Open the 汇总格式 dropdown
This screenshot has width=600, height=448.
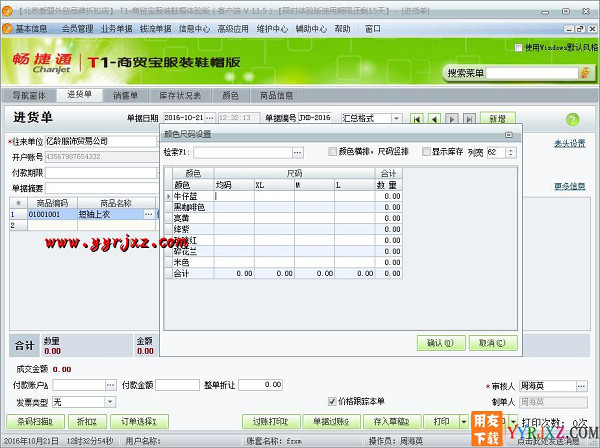coord(396,118)
